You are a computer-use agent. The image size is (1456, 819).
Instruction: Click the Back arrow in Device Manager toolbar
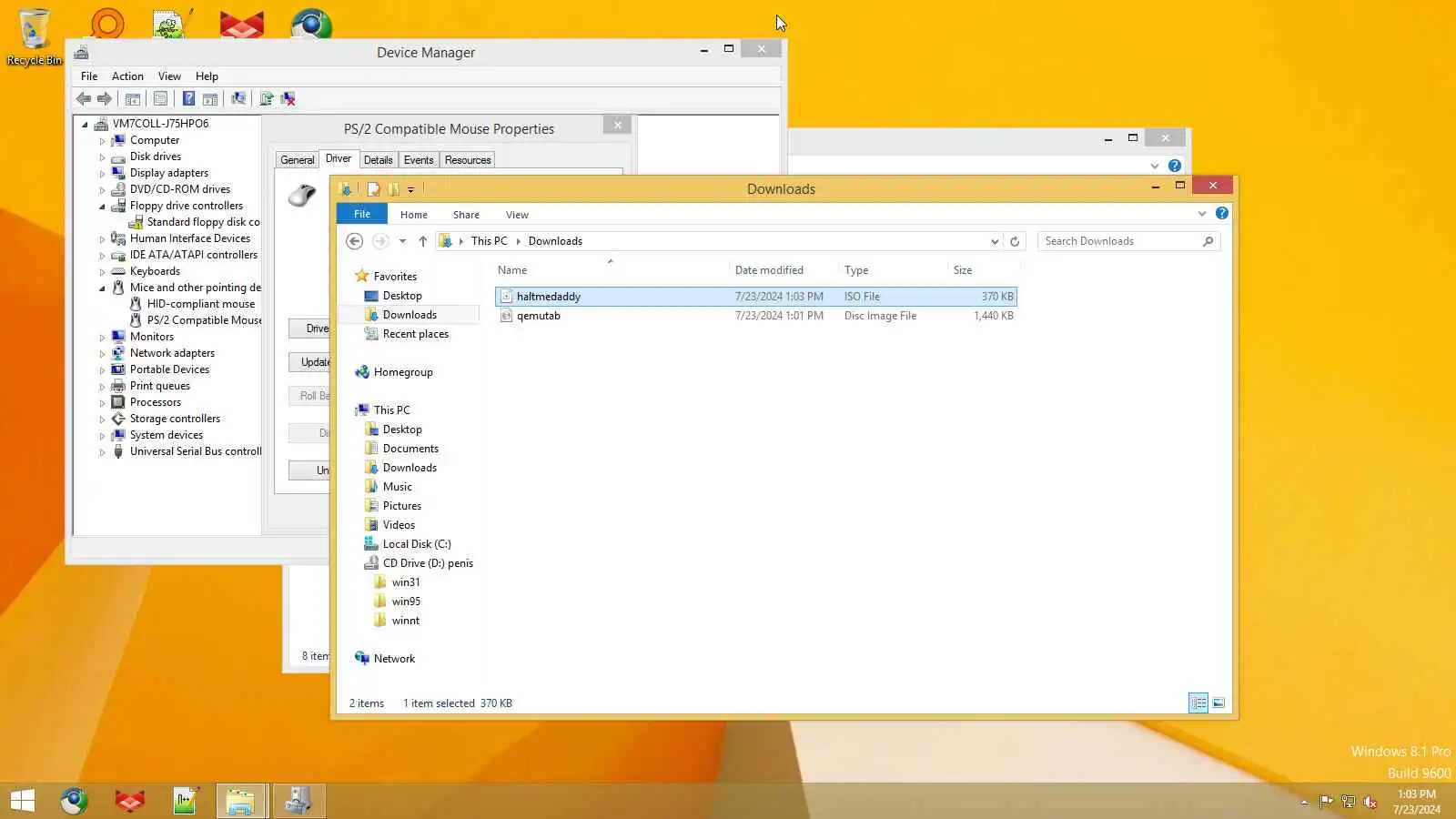pos(84,99)
